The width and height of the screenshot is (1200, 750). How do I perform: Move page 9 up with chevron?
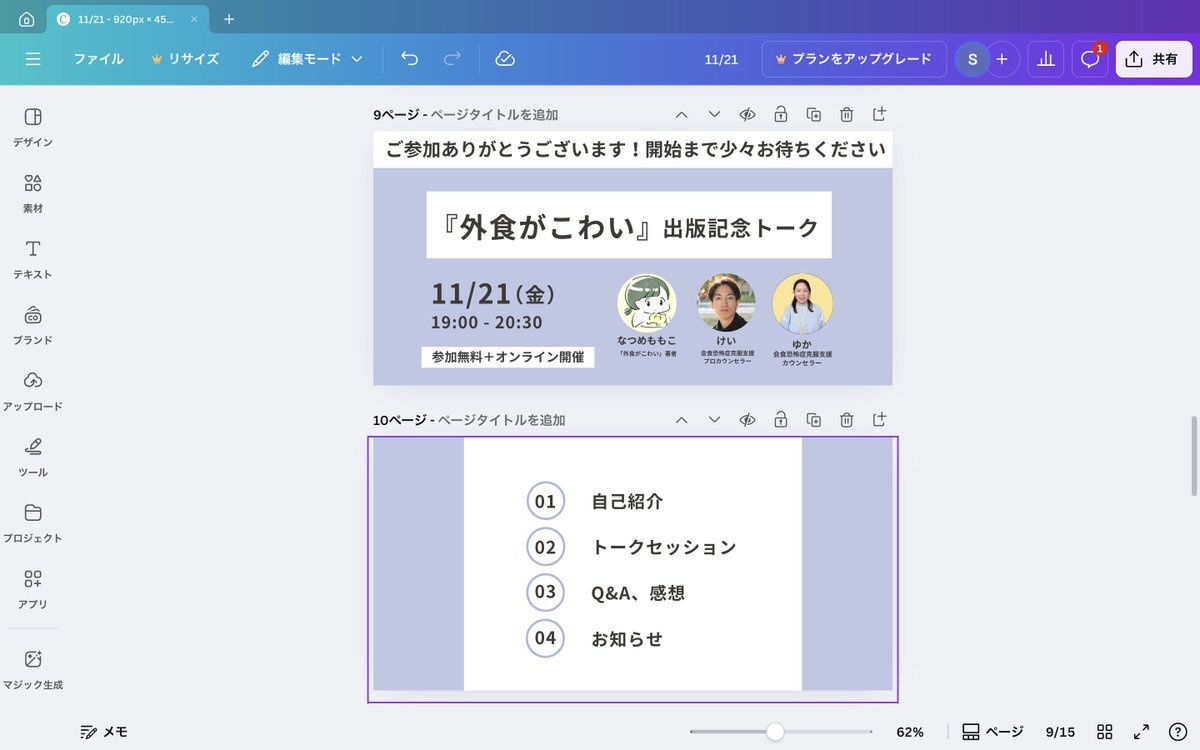[x=681, y=114]
